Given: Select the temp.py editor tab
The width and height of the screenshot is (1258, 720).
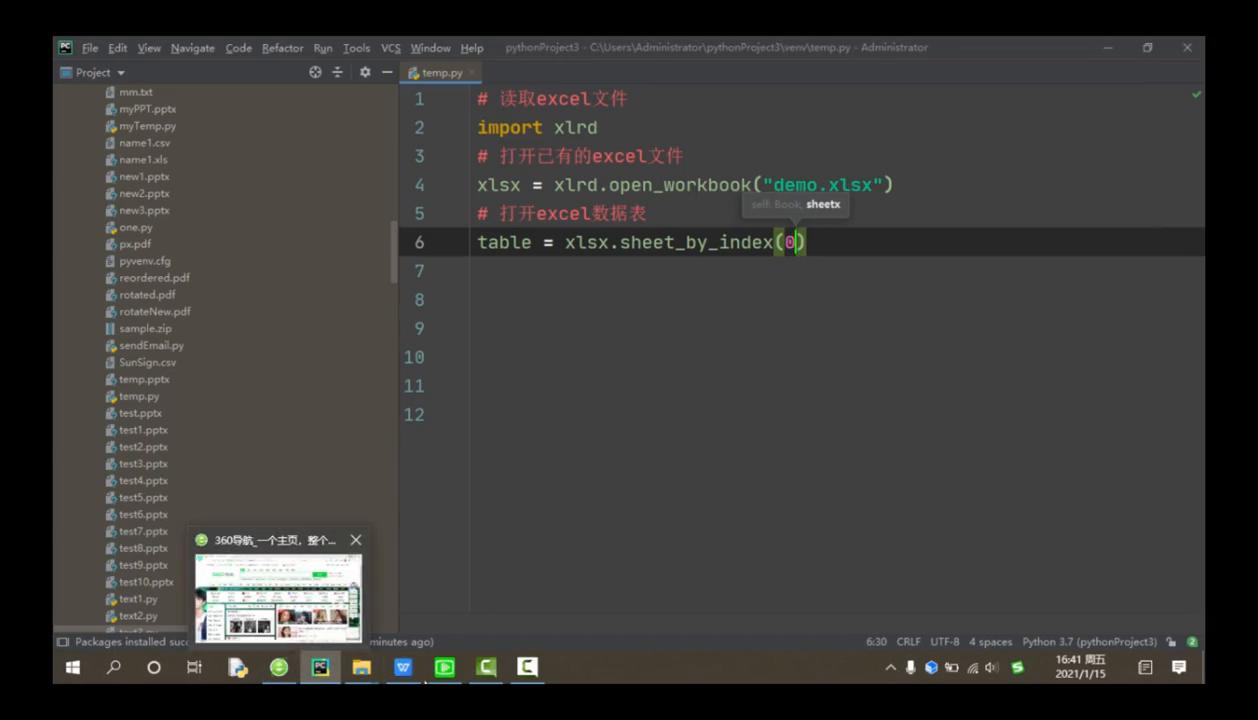Looking at the screenshot, I should (441, 73).
